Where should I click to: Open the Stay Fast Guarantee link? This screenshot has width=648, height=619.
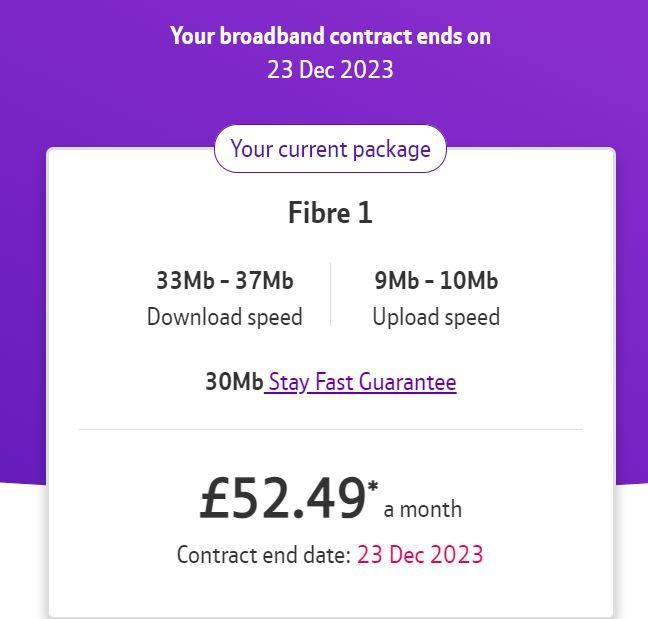tap(362, 382)
